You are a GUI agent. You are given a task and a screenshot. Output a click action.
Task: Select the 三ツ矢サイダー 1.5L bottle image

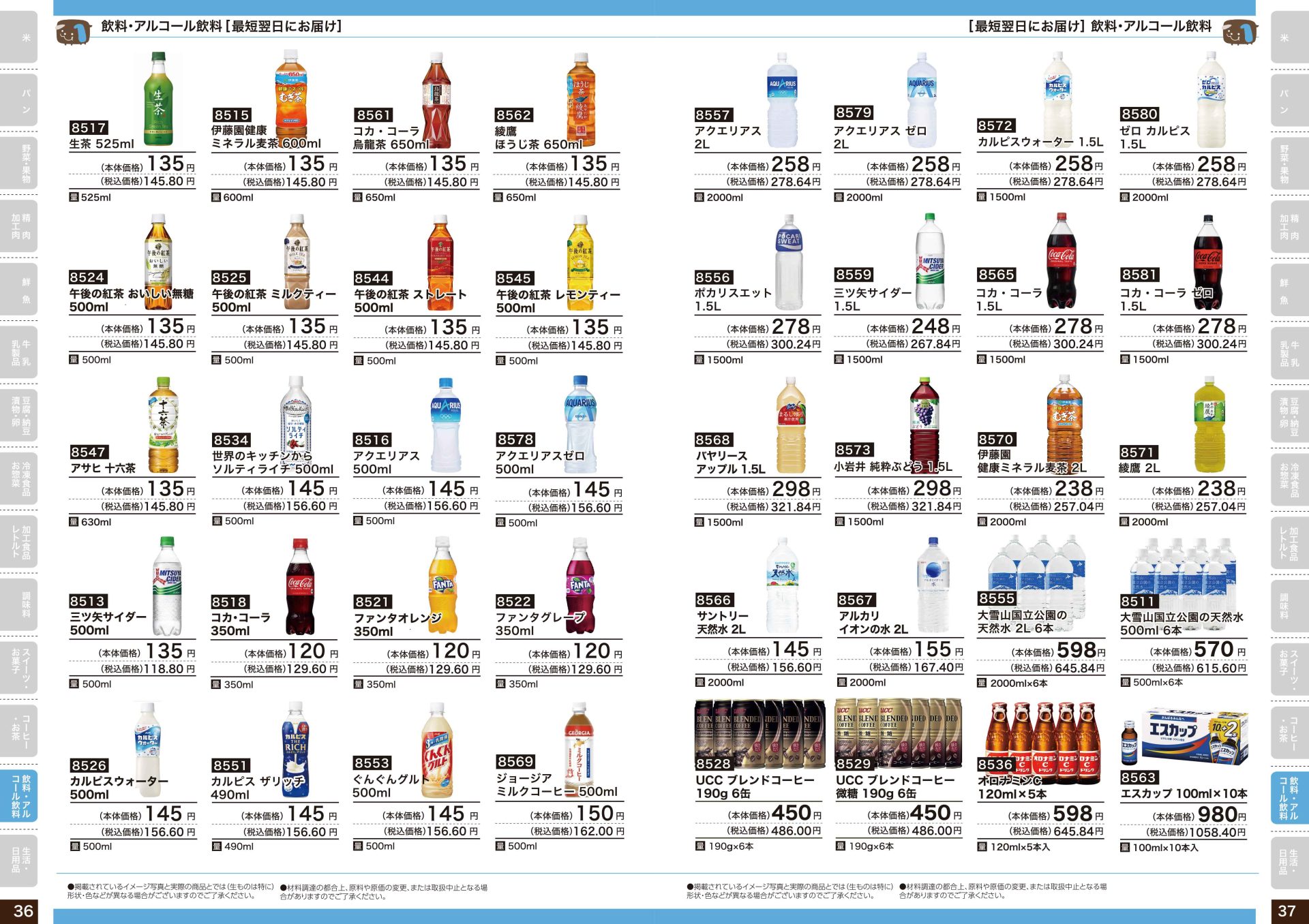pyautogui.click(x=930, y=262)
